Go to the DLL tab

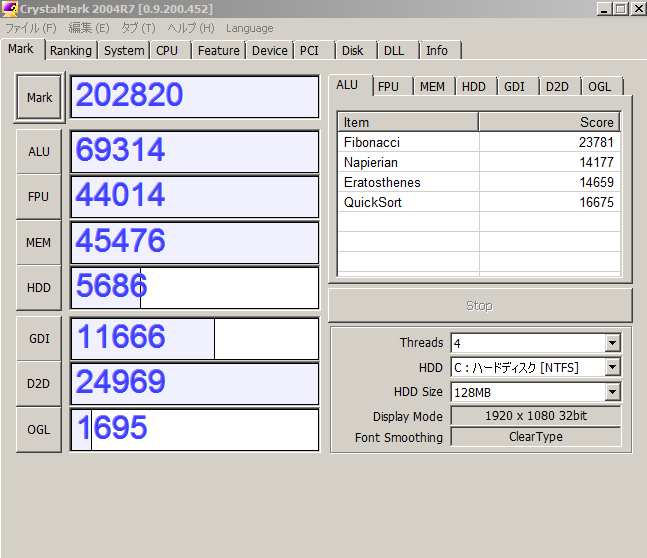tap(398, 50)
